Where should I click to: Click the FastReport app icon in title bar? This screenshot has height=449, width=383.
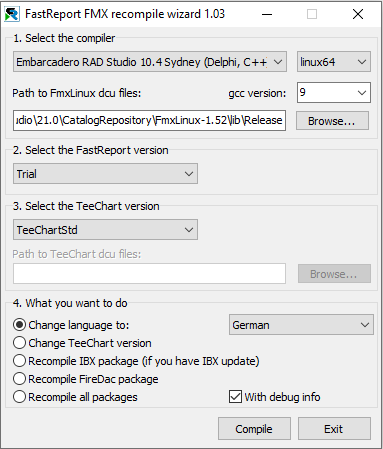click(12, 14)
